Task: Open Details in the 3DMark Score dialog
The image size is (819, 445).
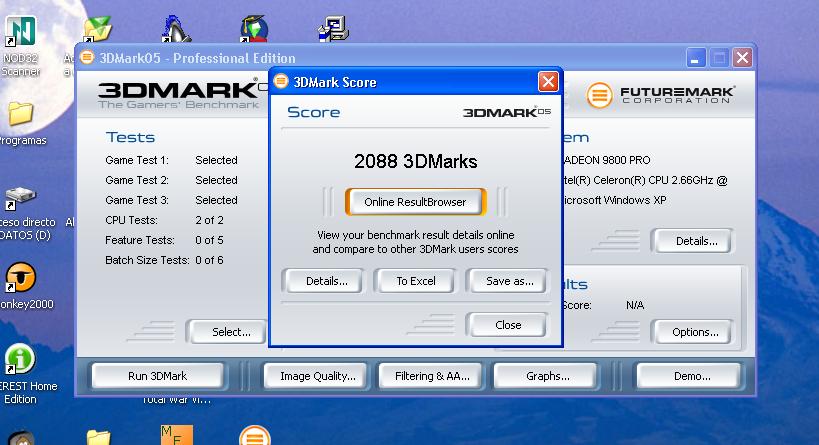Action: [327, 281]
